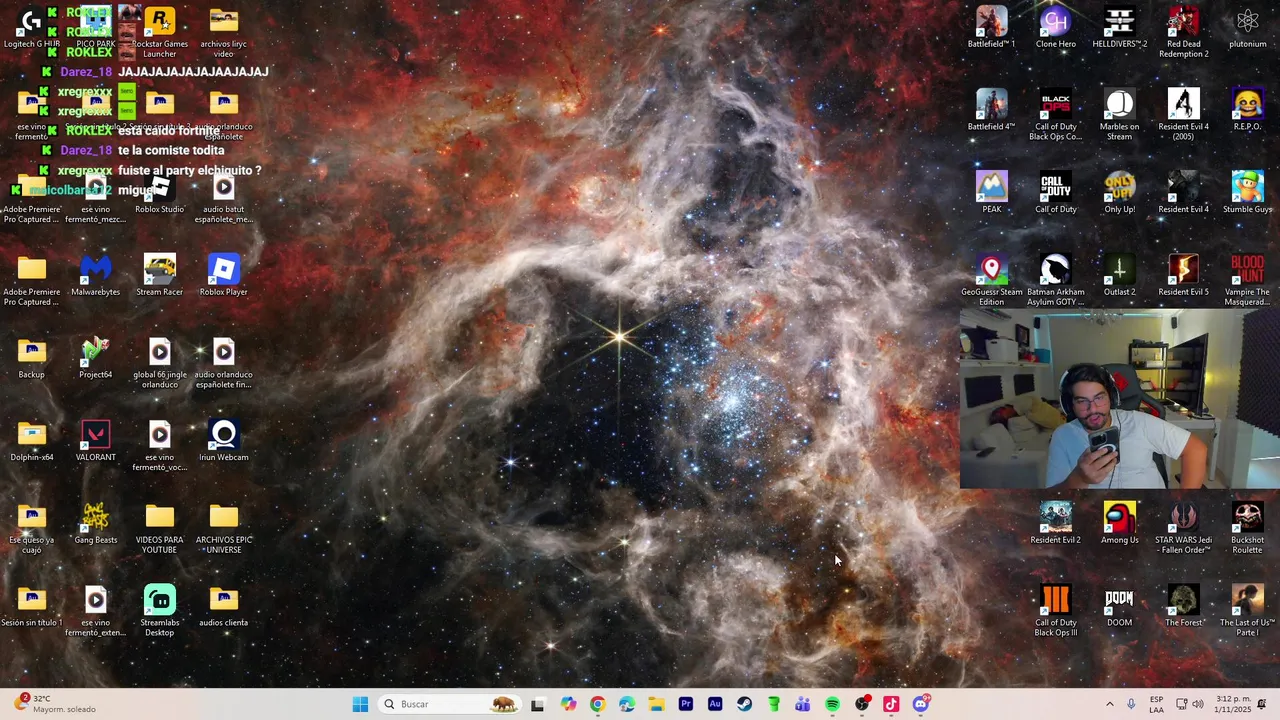Open the 'audios clienta' folder

tap(224, 608)
